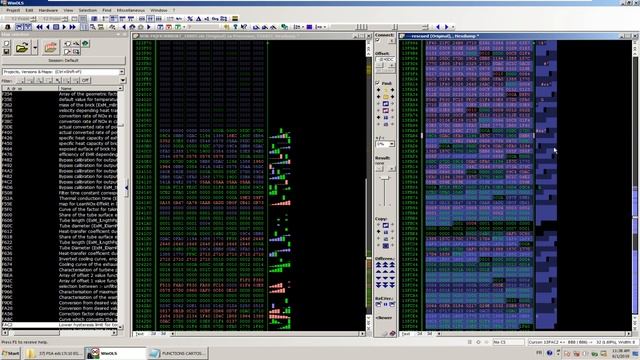640x360 pixels.
Task: Switch to WinOLS taskbar button
Action: pyautogui.click(x=115, y=353)
